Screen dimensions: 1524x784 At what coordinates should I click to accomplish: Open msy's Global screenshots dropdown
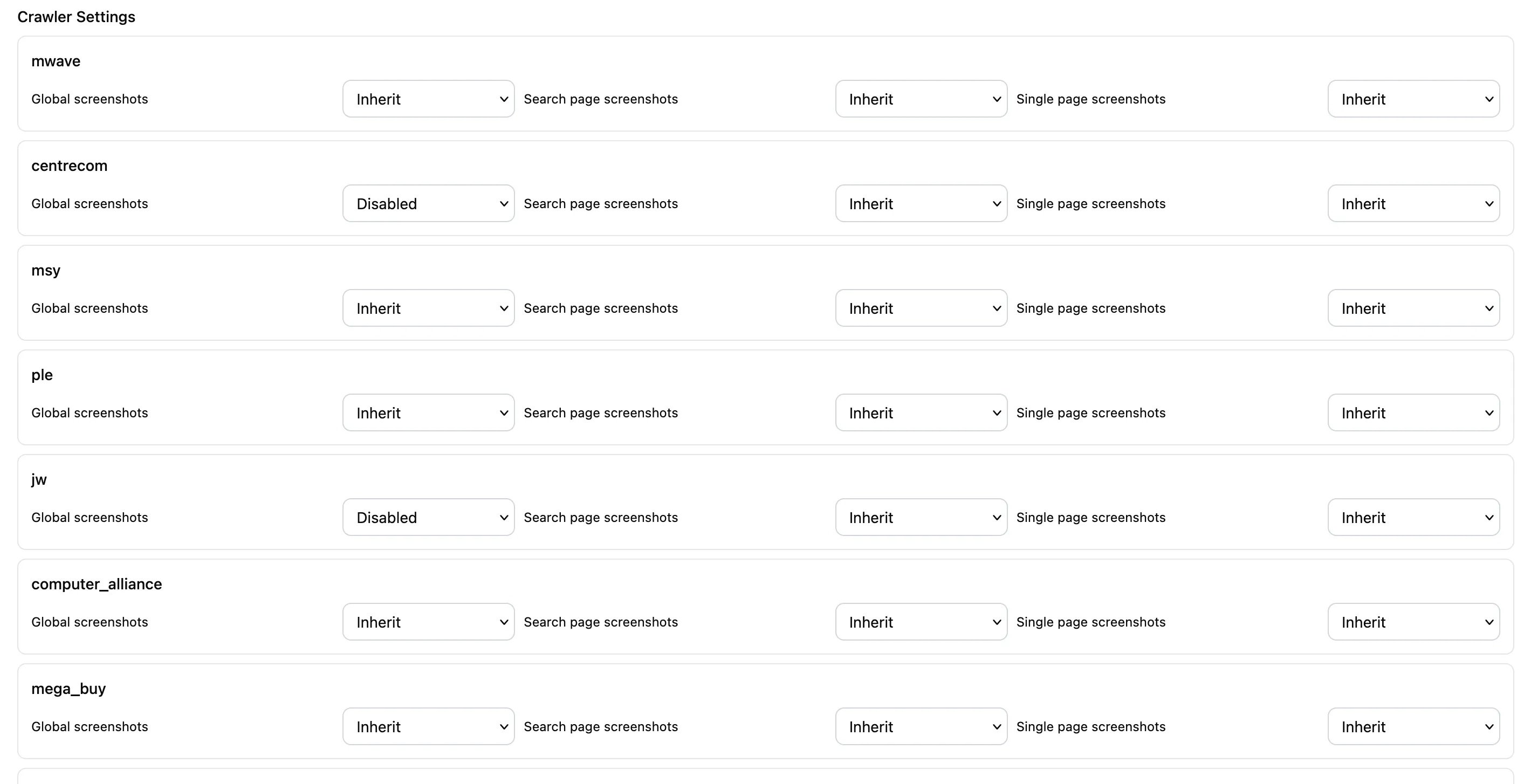tap(428, 308)
